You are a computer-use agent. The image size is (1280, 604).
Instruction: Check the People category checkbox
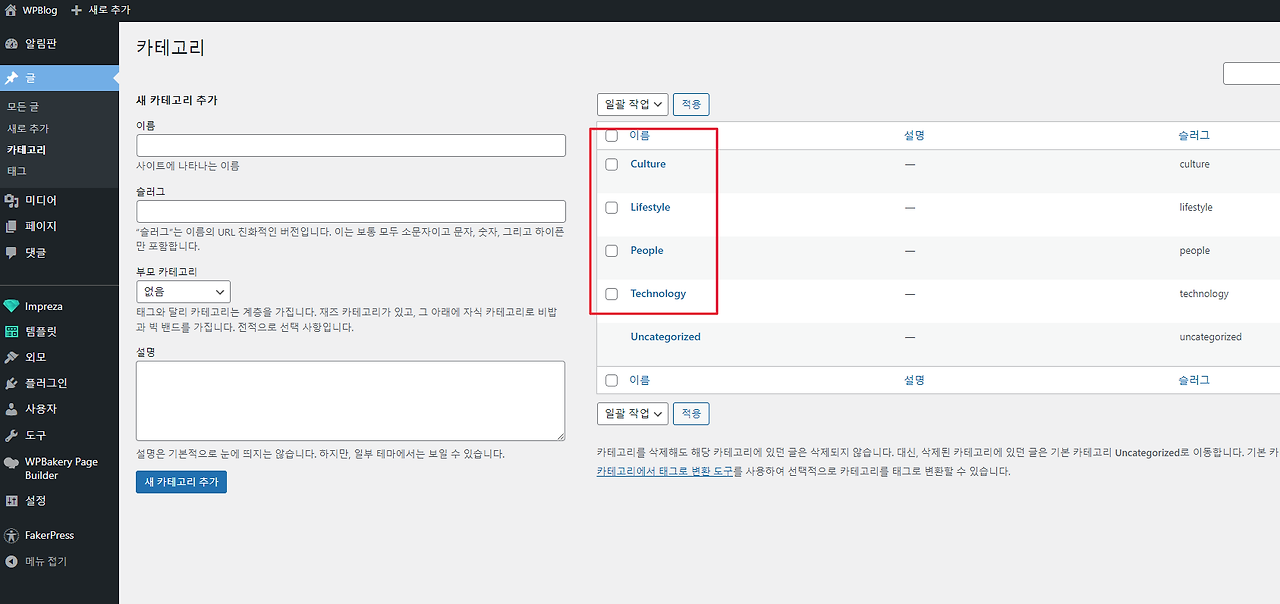click(612, 251)
